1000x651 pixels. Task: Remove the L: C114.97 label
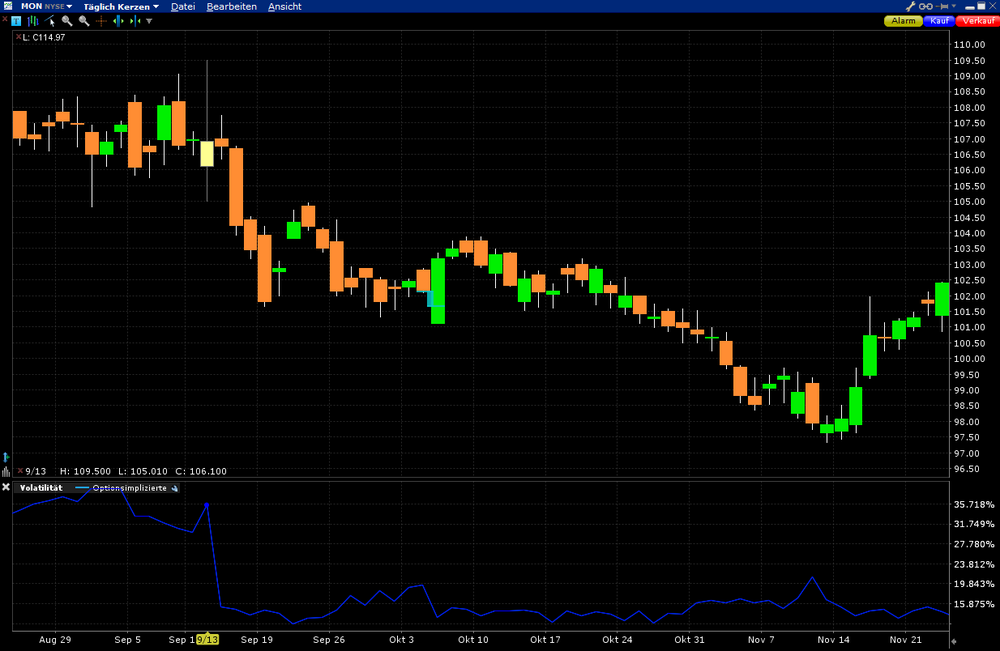(x=18, y=37)
